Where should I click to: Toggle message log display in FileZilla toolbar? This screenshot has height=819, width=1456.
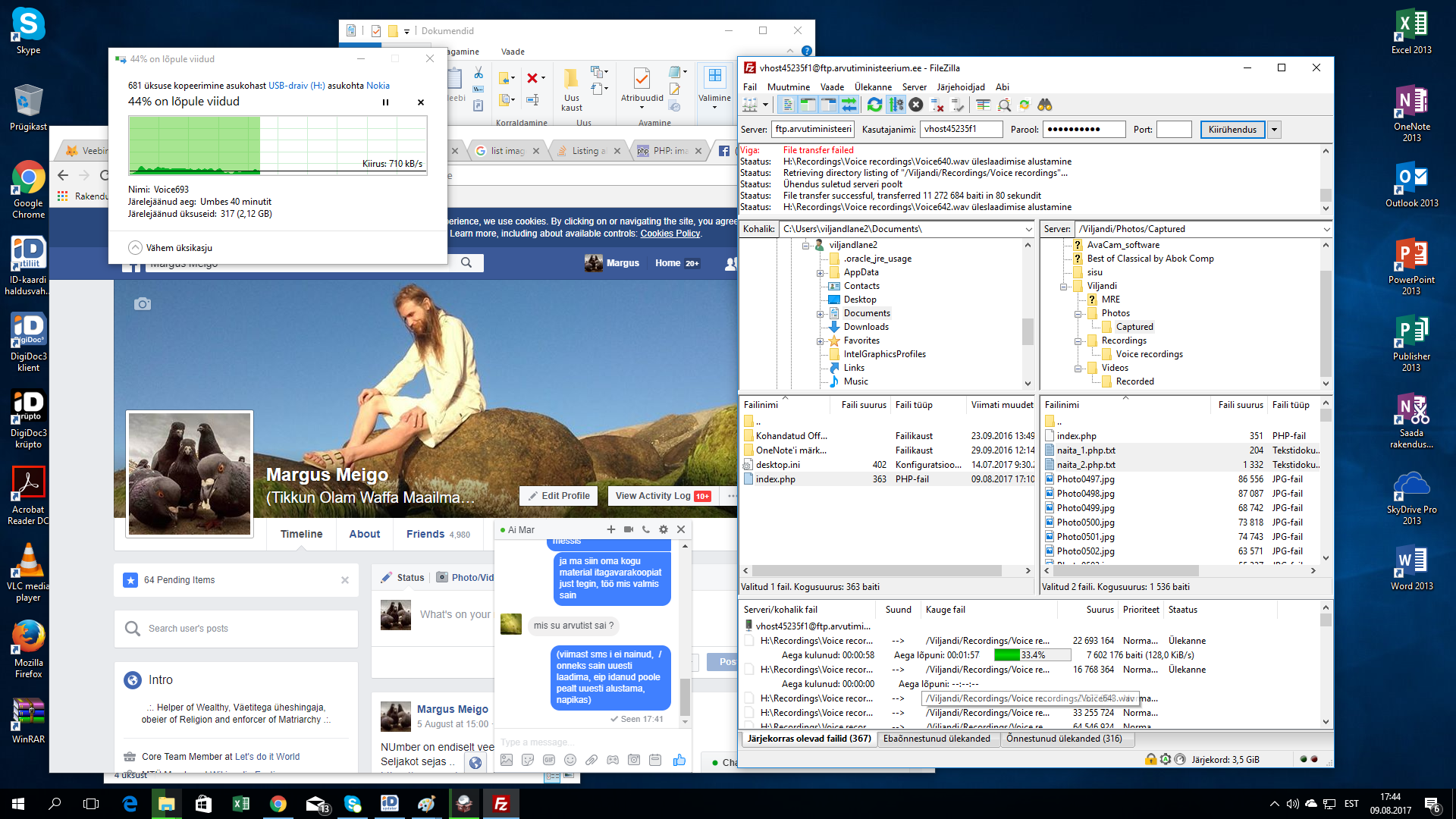point(788,105)
